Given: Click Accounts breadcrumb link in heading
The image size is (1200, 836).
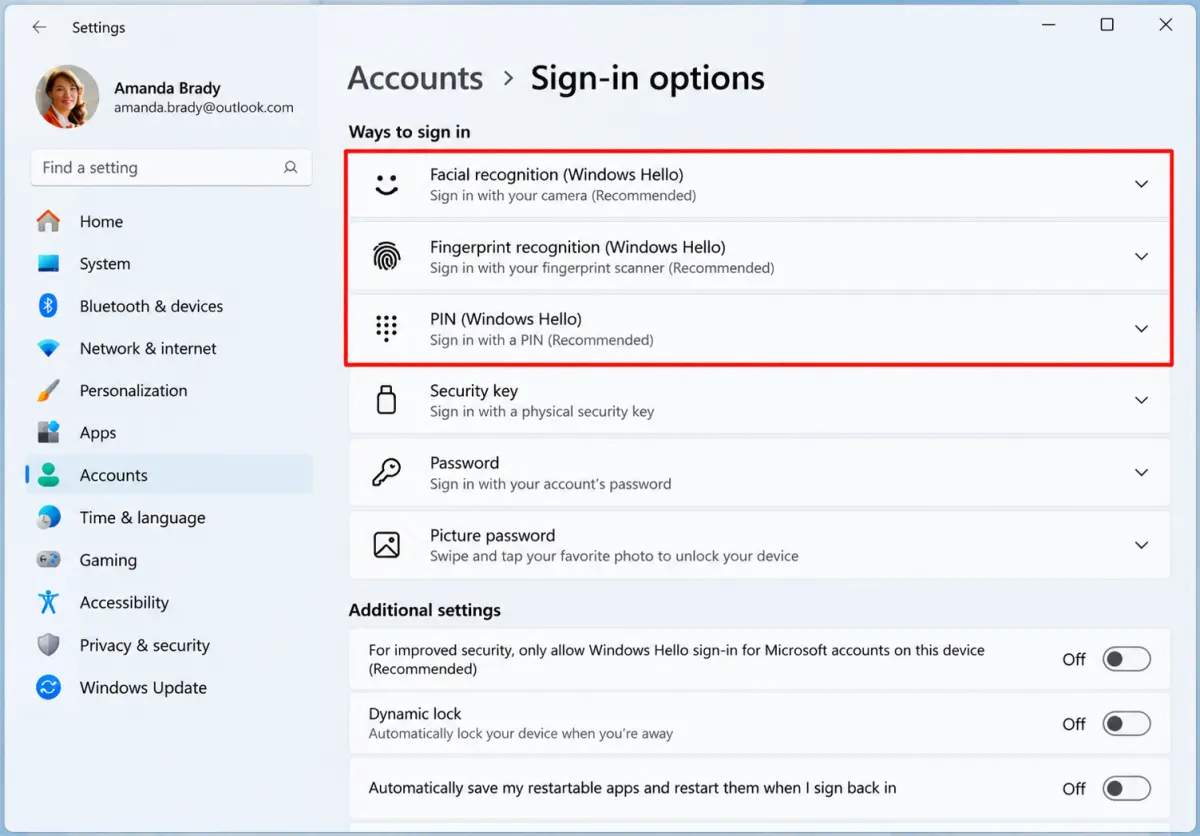Looking at the screenshot, I should tap(415, 78).
